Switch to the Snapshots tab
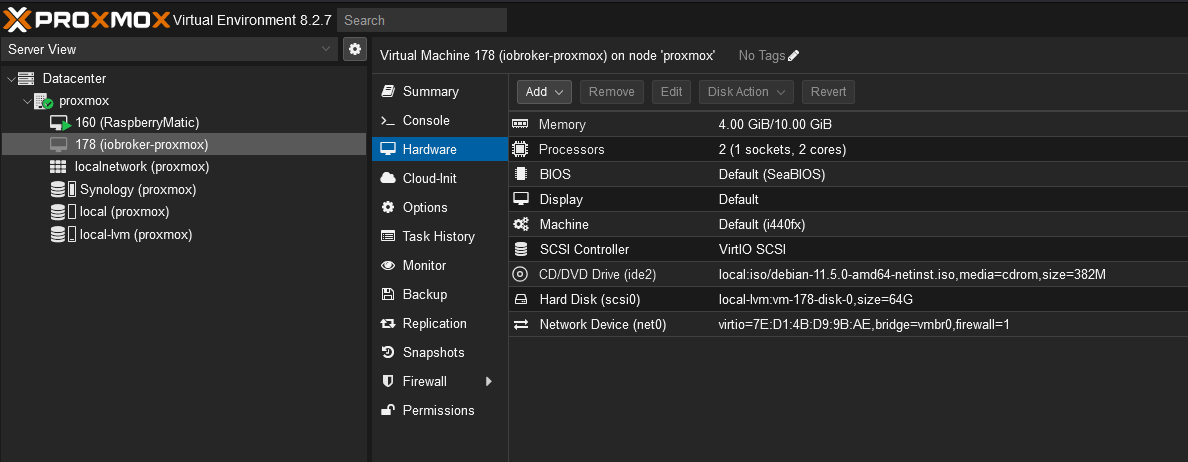The width and height of the screenshot is (1188, 462). [433, 353]
